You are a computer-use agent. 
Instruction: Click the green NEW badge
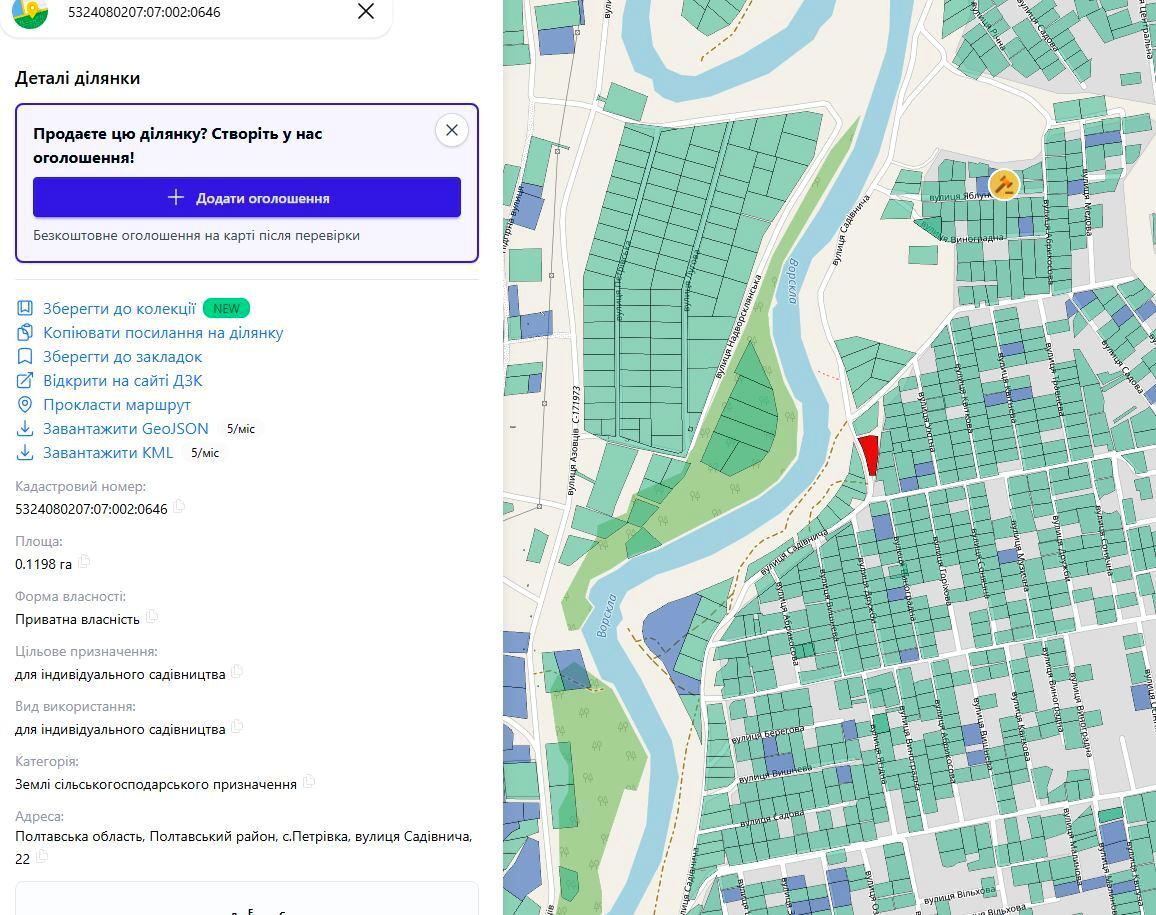pos(226,308)
